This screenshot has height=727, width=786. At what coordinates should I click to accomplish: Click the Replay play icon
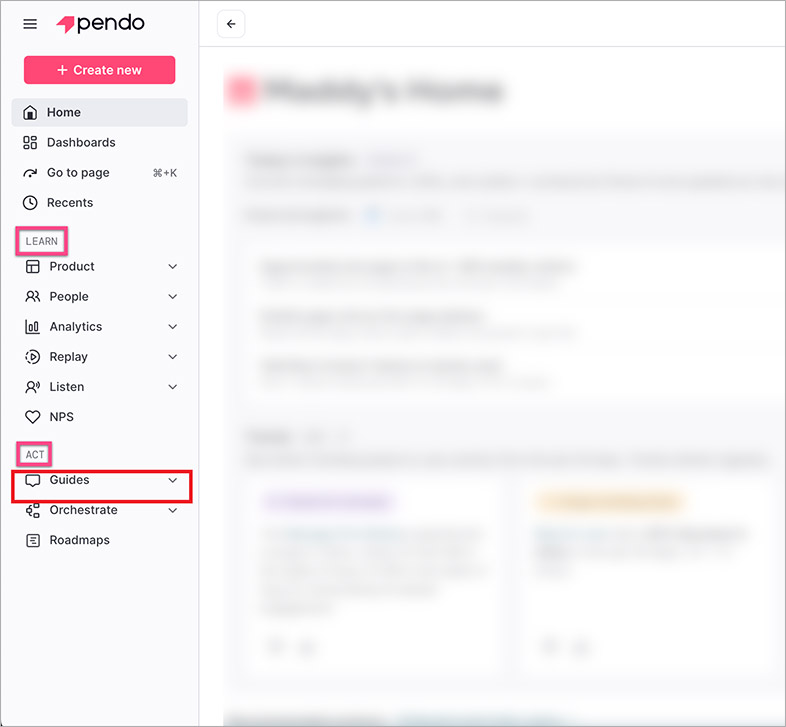pos(32,356)
